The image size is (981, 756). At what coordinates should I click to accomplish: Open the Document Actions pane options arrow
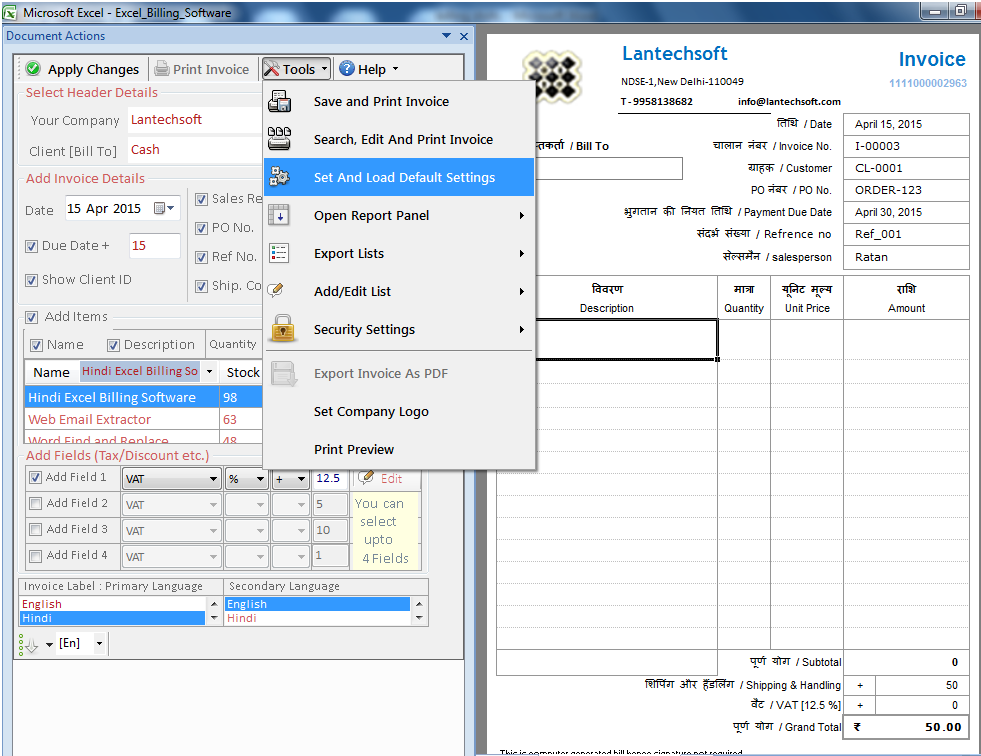[446, 36]
